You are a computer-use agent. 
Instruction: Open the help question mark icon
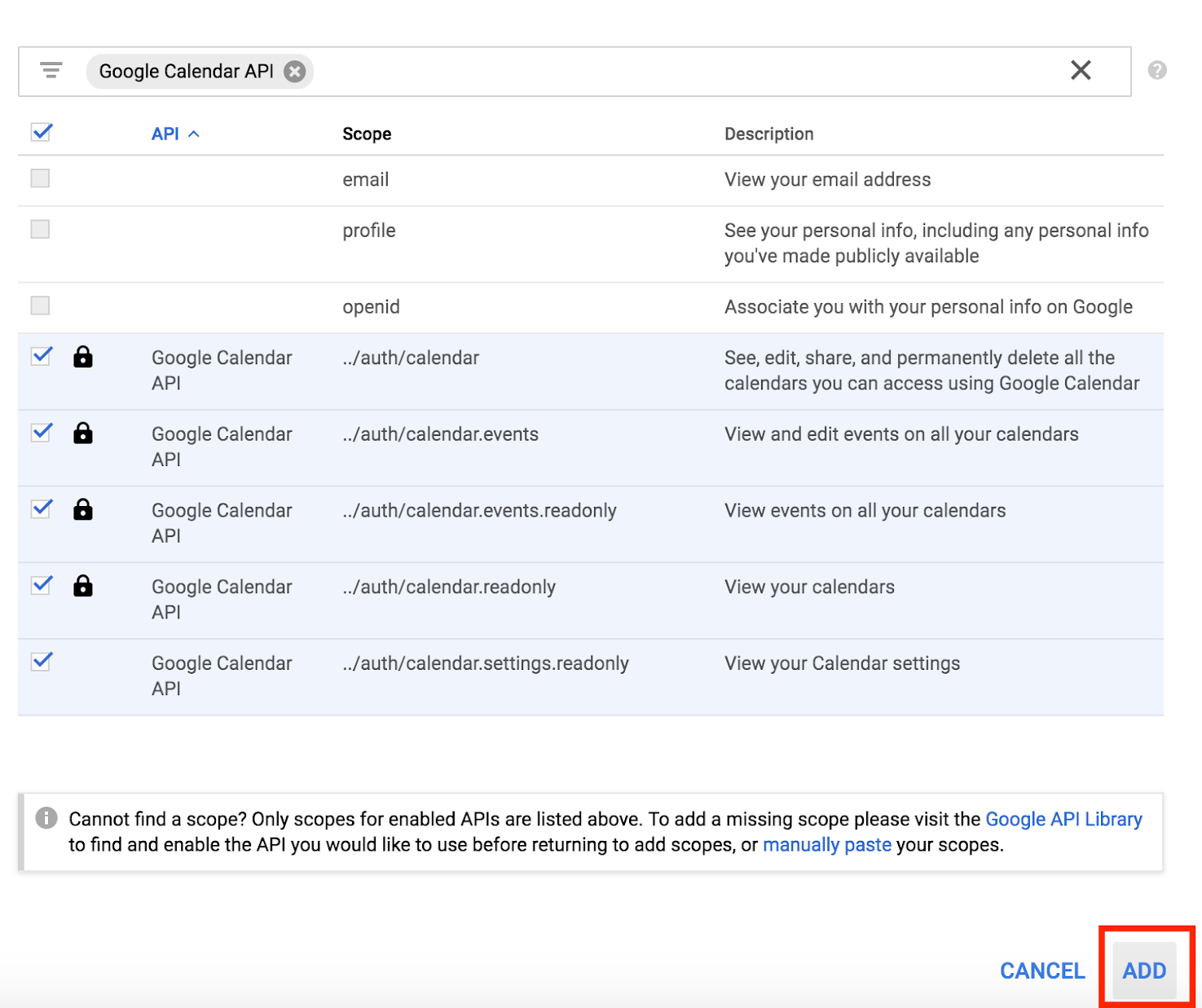click(x=1157, y=71)
